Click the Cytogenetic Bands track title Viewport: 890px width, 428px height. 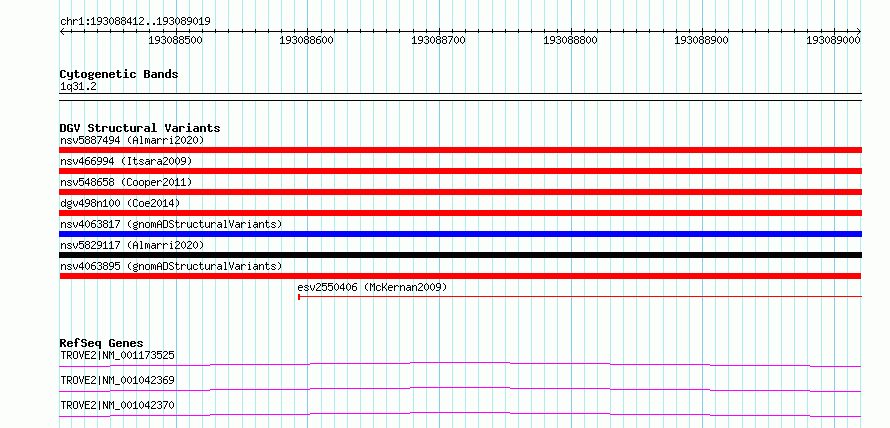pos(119,74)
